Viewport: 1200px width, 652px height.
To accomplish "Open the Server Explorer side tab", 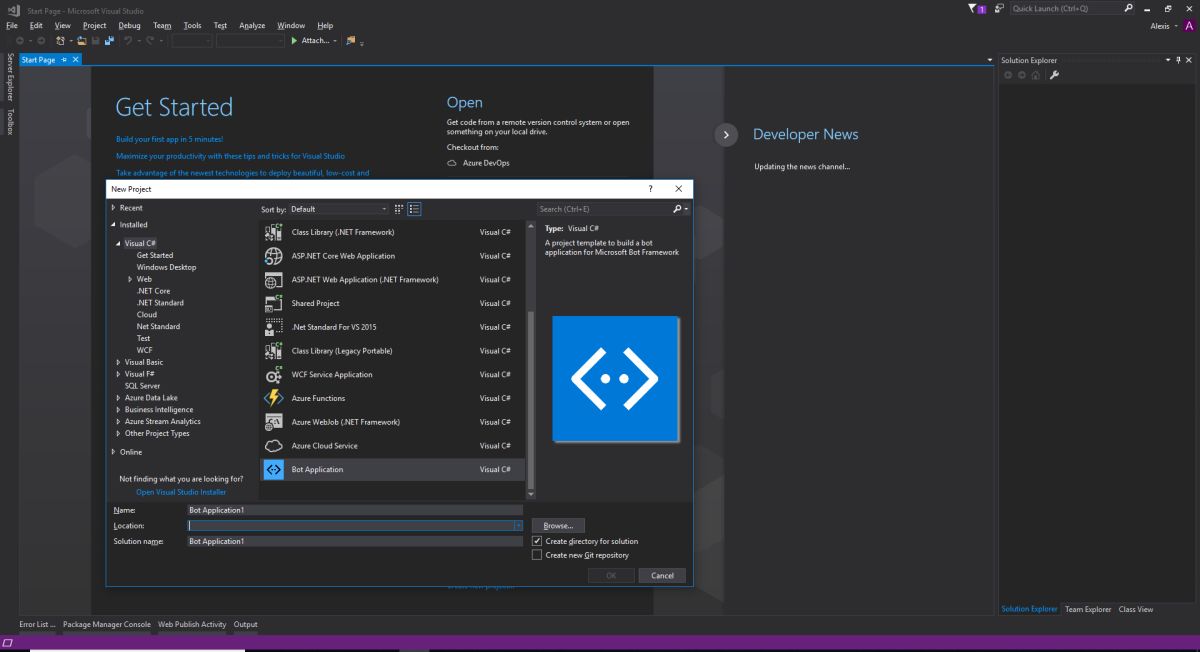I will click(x=10, y=76).
